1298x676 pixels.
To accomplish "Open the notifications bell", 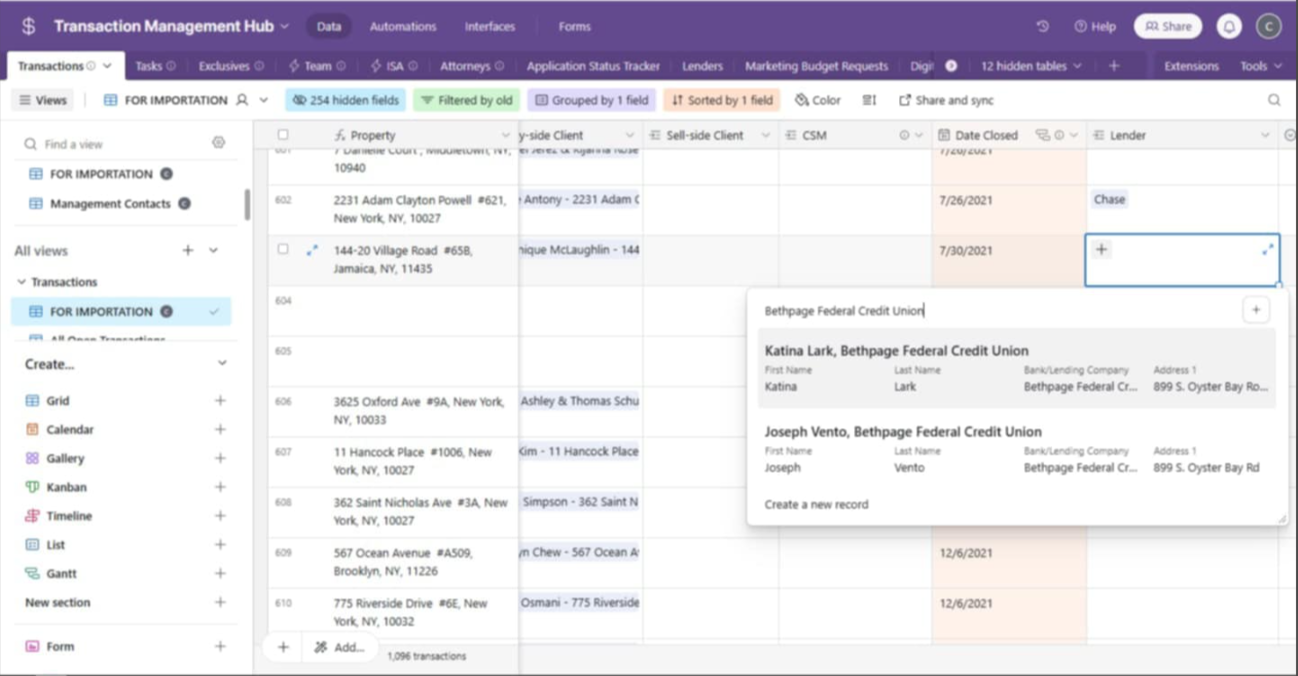I will [1229, 27].
